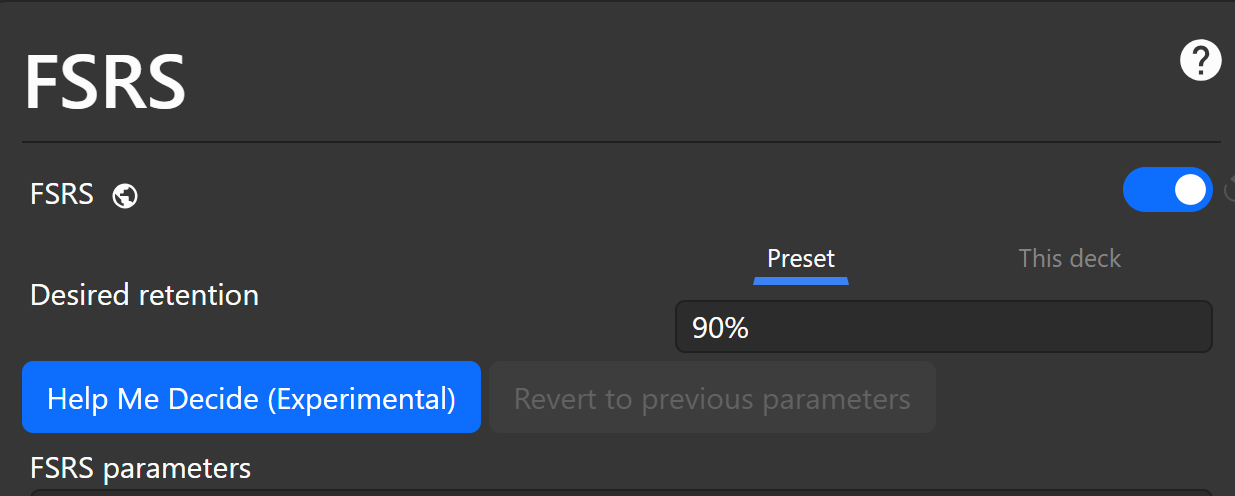Click the blue underline beneath the Preset tab
Image resolution: width=1235 pixels, height=496 pixels.
[800, 281]
